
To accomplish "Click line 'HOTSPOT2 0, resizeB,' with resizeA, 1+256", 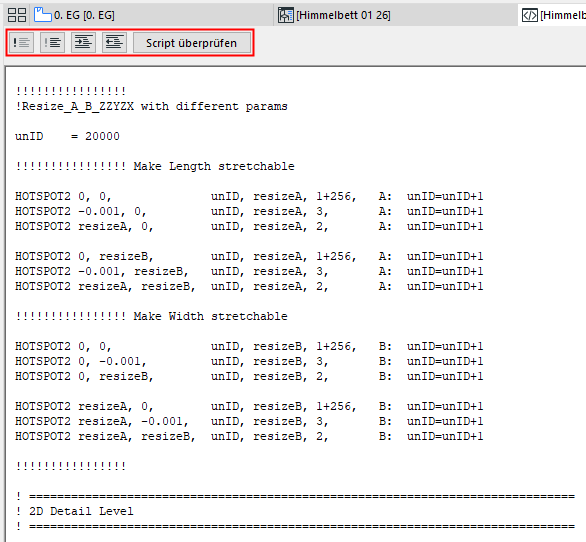I will coord(249,256).
